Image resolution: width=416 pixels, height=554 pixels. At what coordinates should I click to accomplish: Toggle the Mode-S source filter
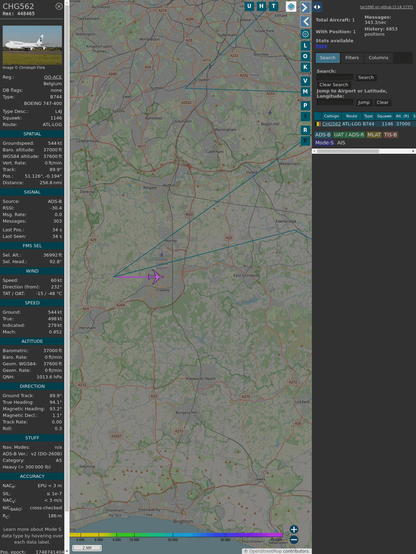(x=324, y=143)
